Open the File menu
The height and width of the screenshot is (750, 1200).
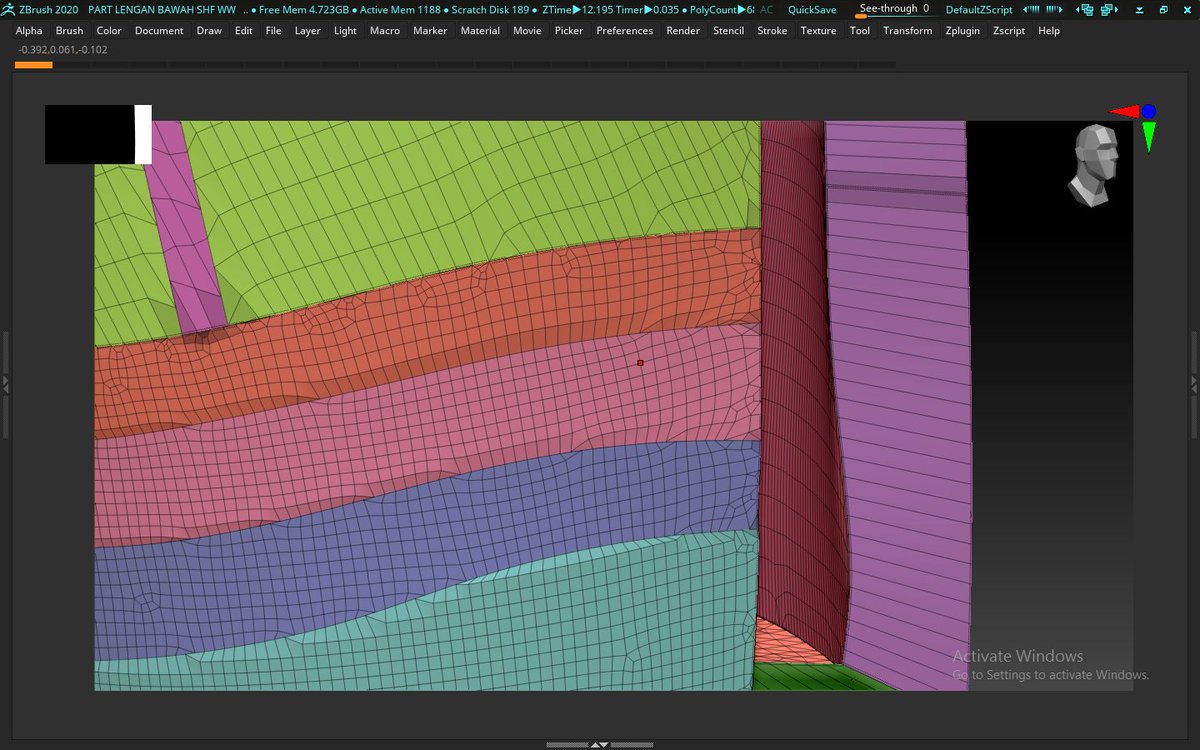[273, 31]
